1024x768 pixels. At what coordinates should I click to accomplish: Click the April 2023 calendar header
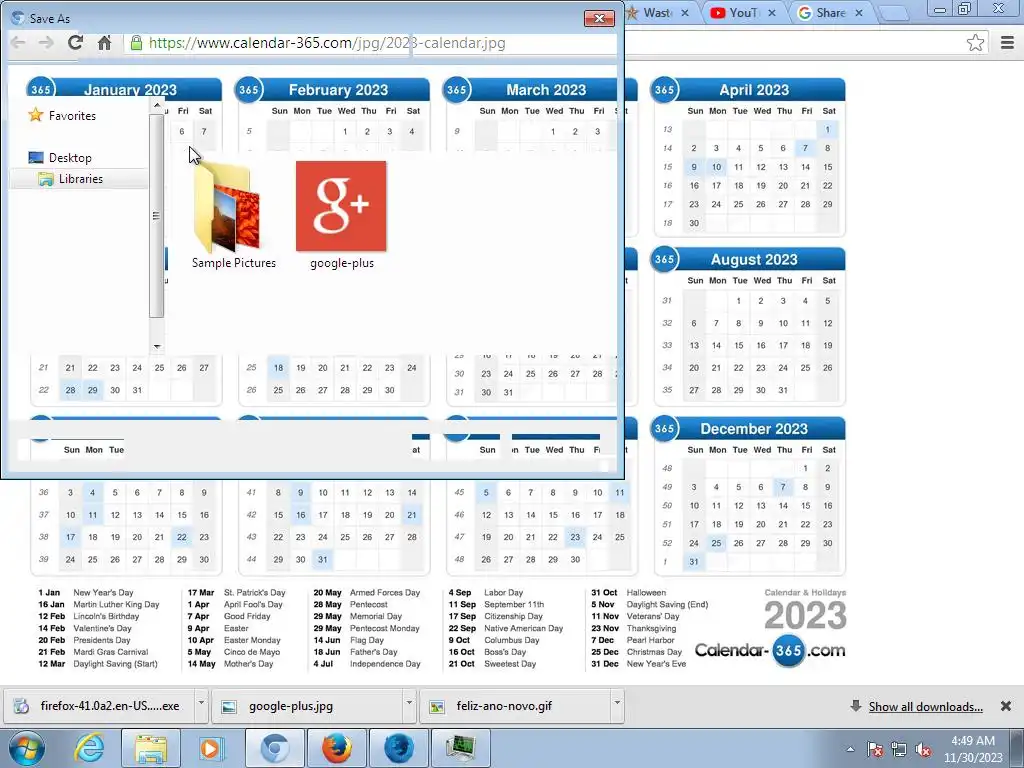coord(754,89)
